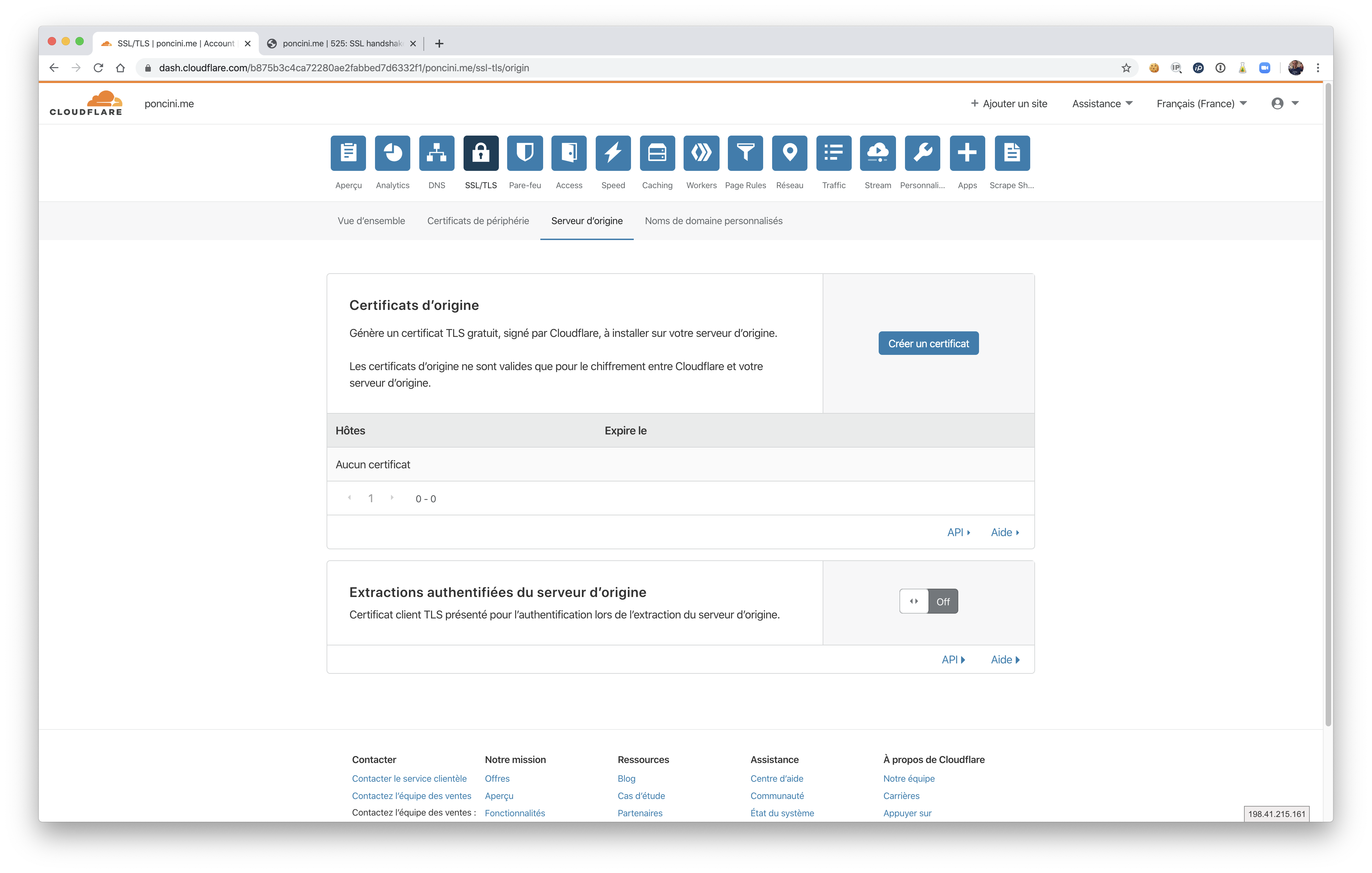Open the Page Rules funnel icon
This screenshot has width=1372, height=873.
click(745, 153)
